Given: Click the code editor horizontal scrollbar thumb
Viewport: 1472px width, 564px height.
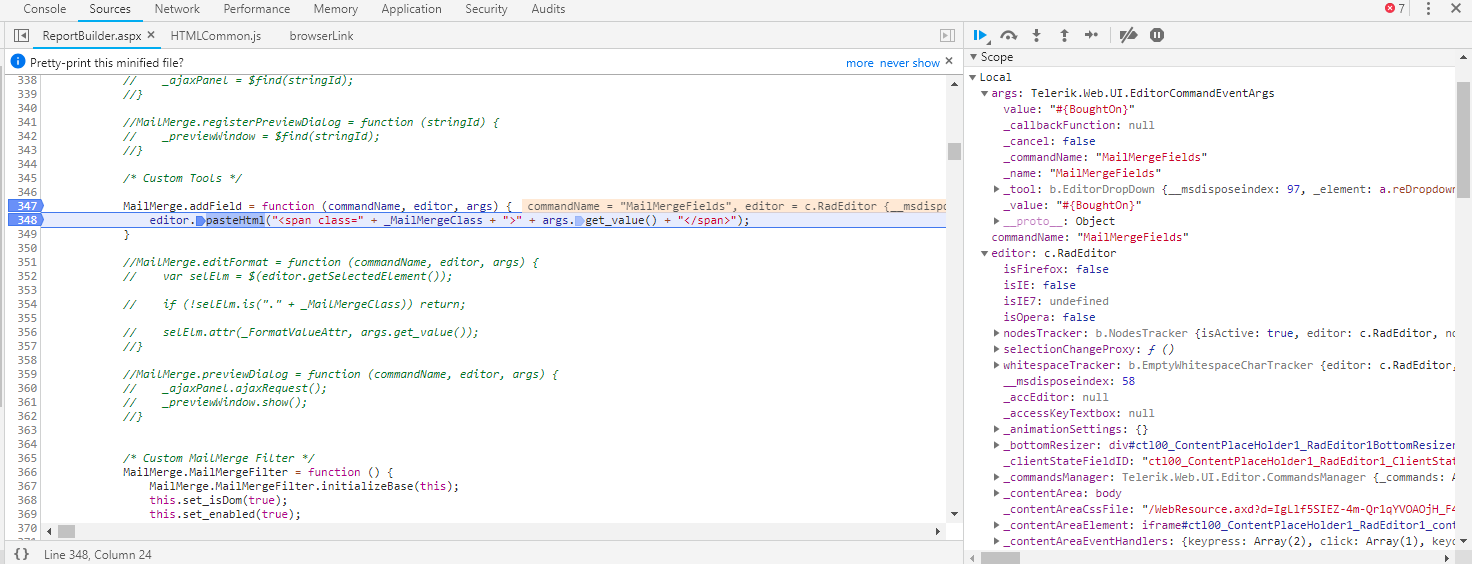Looking at the screenshot, I should [67, 531].
